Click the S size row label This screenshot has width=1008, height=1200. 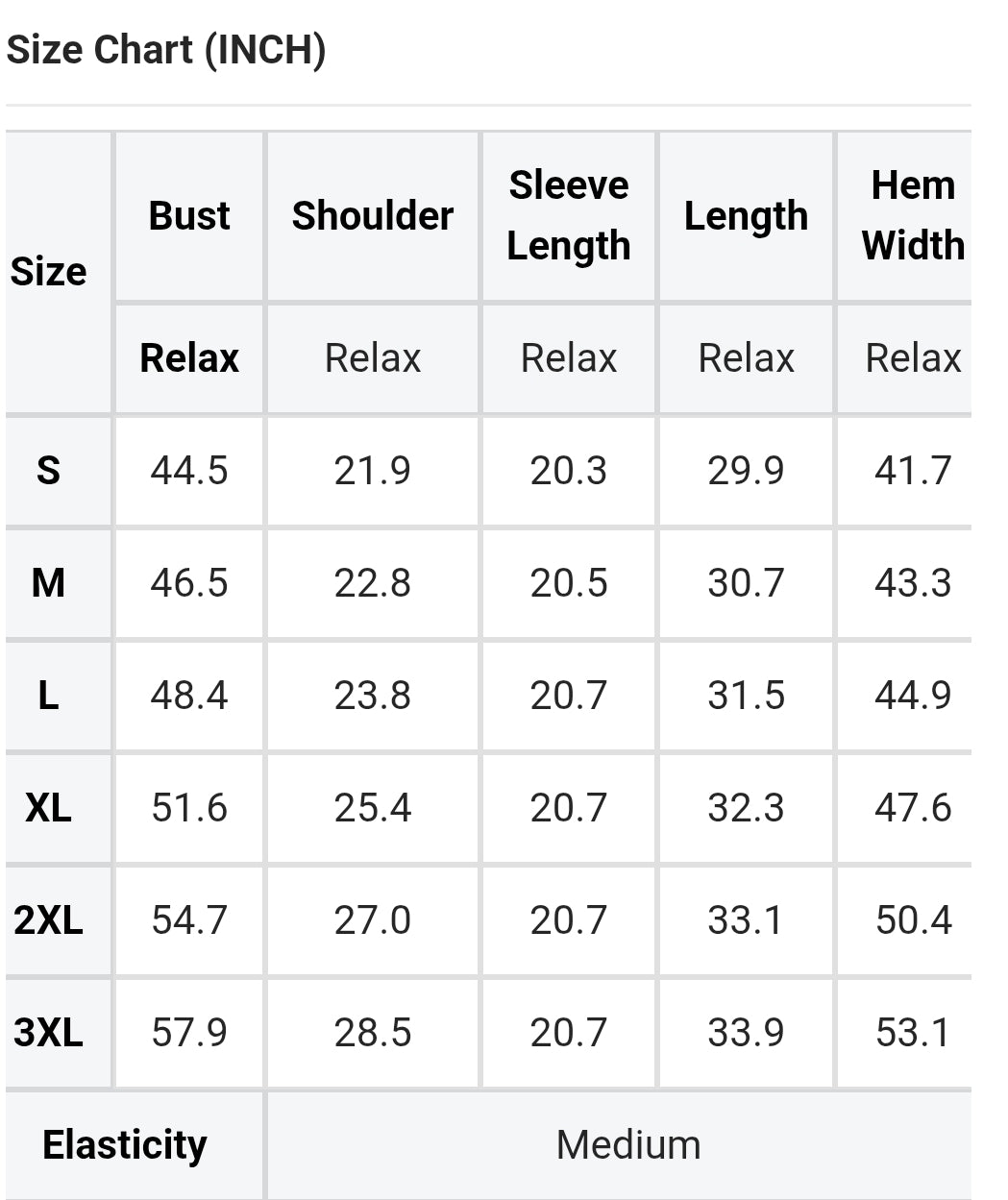tap(48, 471)
